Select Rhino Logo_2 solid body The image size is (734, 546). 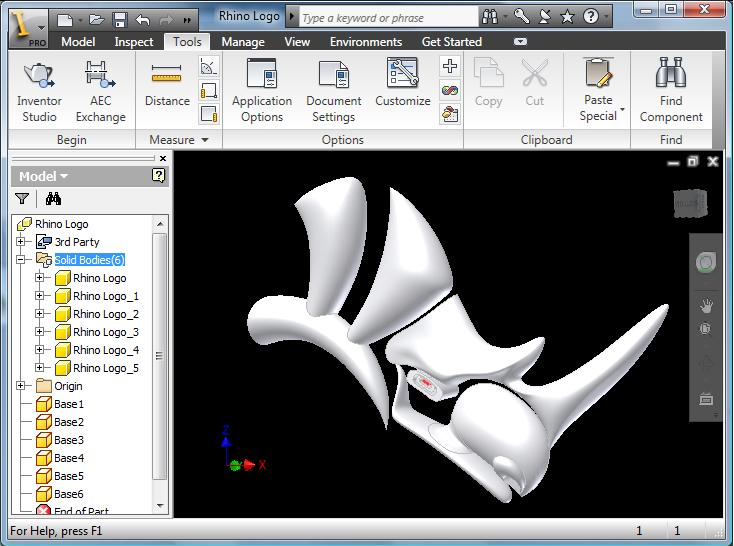[x=106, y=314]
